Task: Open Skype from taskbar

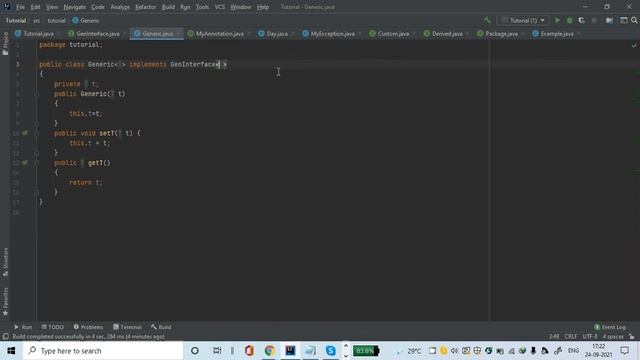Action: [331, 351]
